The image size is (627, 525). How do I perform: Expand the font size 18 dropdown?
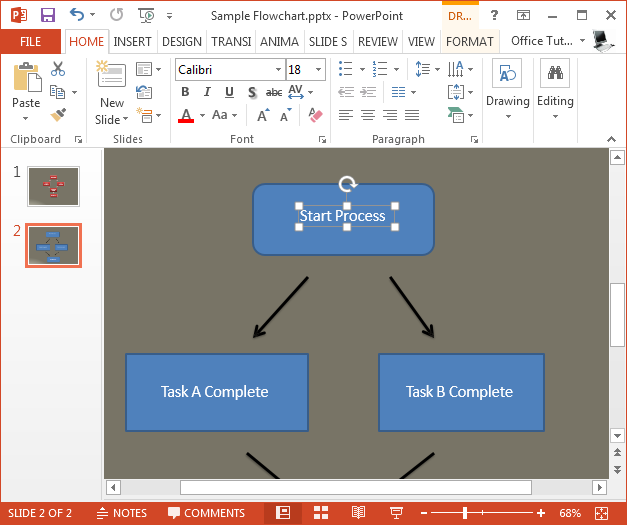(318, 69)
